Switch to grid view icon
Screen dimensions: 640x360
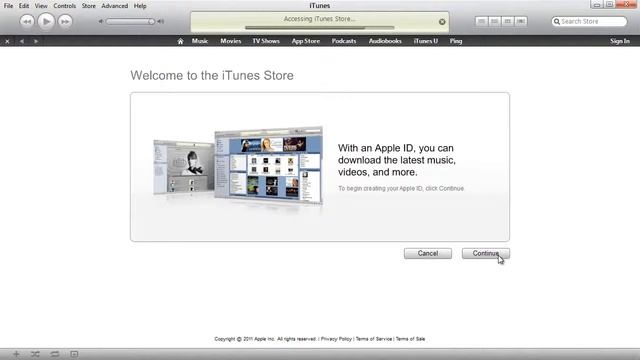507,21
